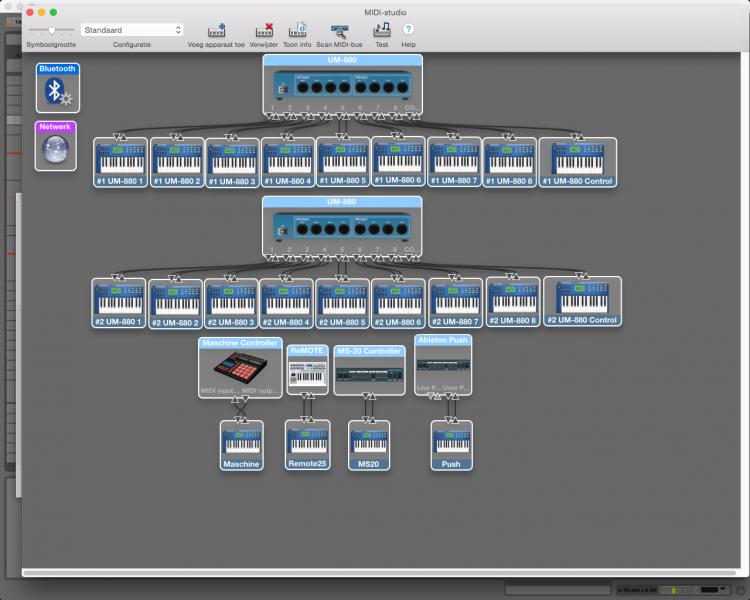750x600 pixels.
Task: Select the second UM-880 interface device
Action: [342, 227]
